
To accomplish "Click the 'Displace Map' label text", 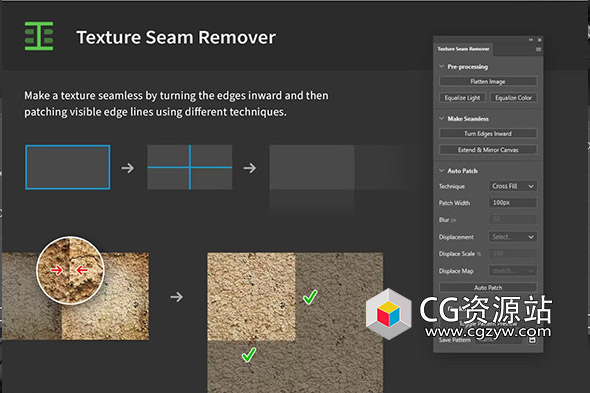I will (456, 271).
